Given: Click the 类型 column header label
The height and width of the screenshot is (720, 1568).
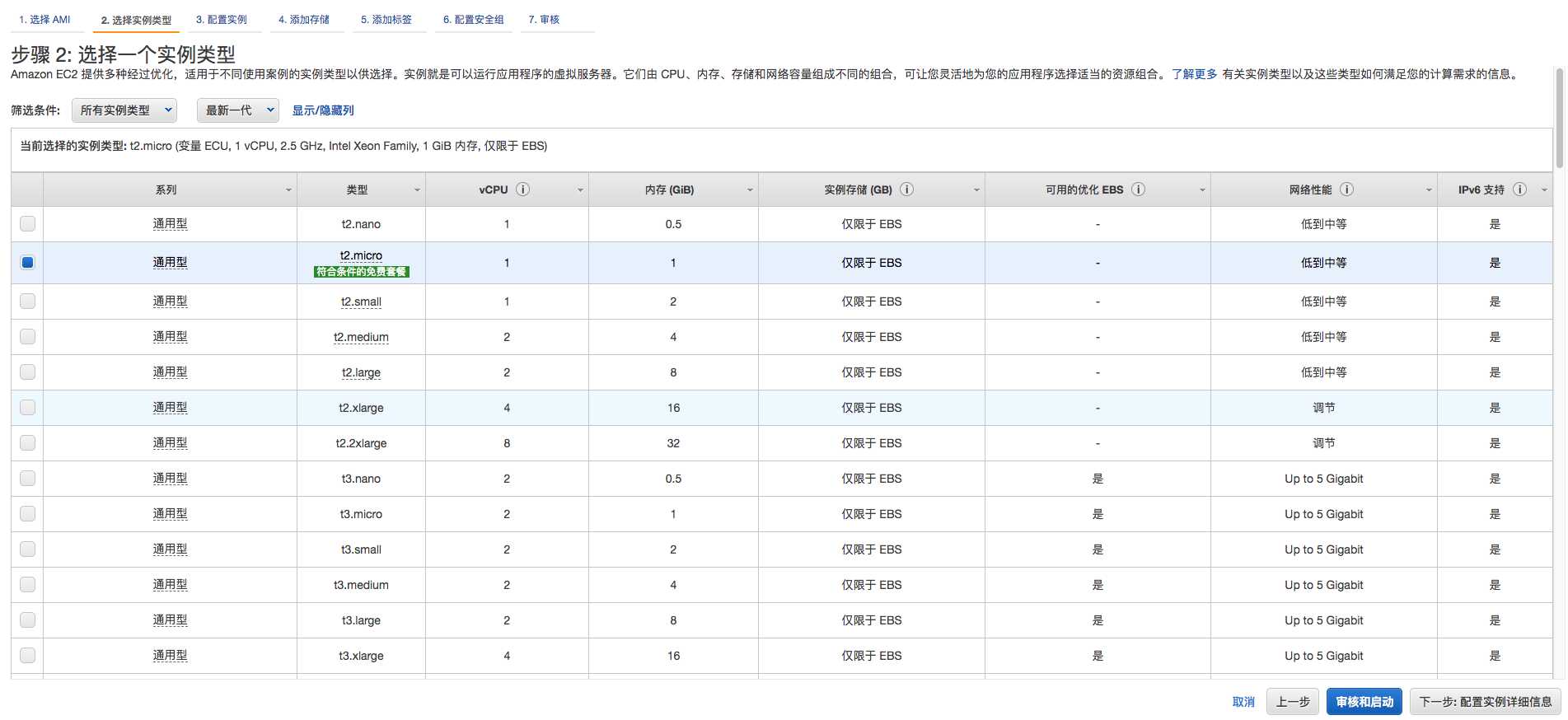Looking at the screenshot, I should [357, 190].
